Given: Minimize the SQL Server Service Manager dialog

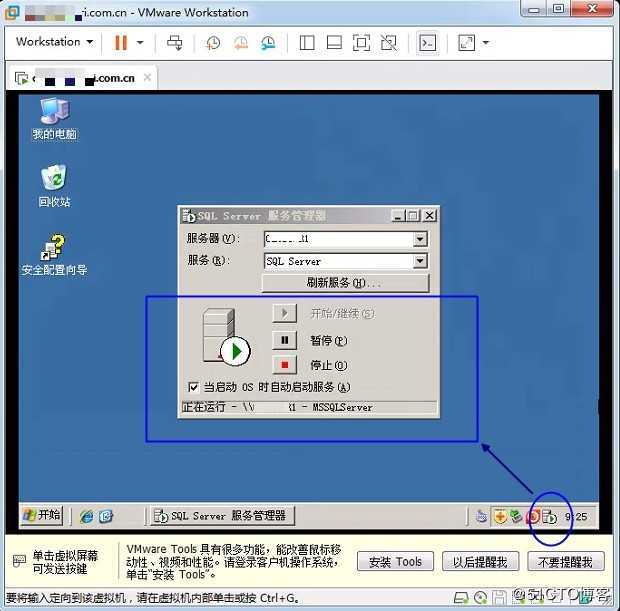Looking at the screenshot, I should (398, 216).
